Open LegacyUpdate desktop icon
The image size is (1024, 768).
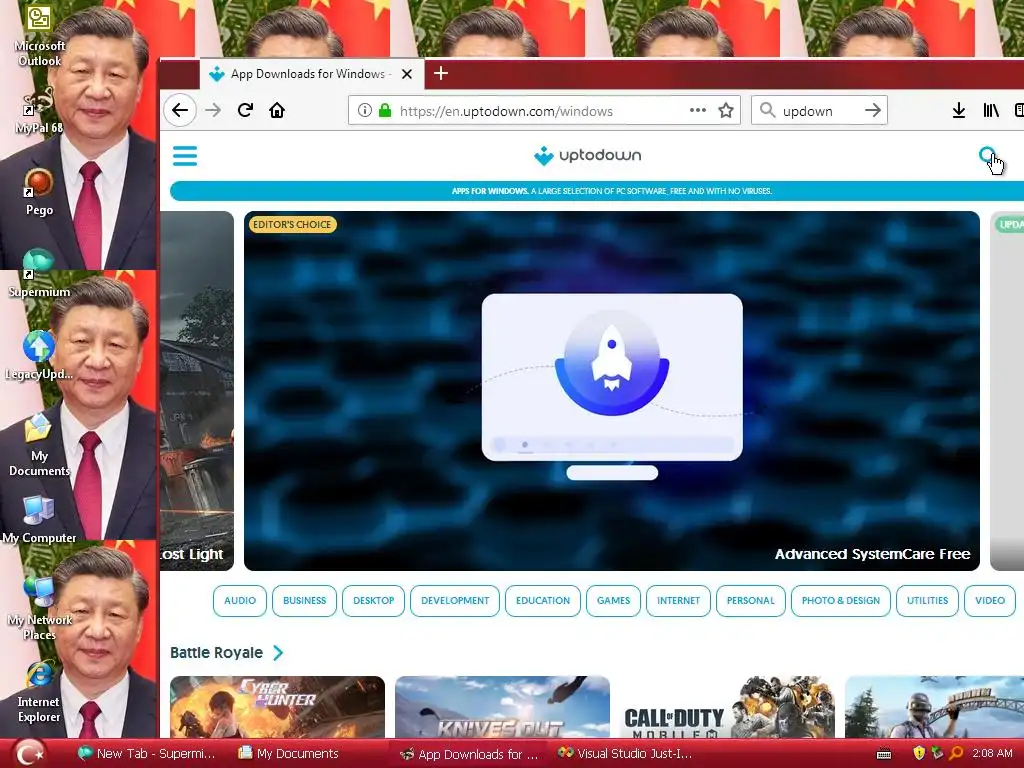(39, 356)
